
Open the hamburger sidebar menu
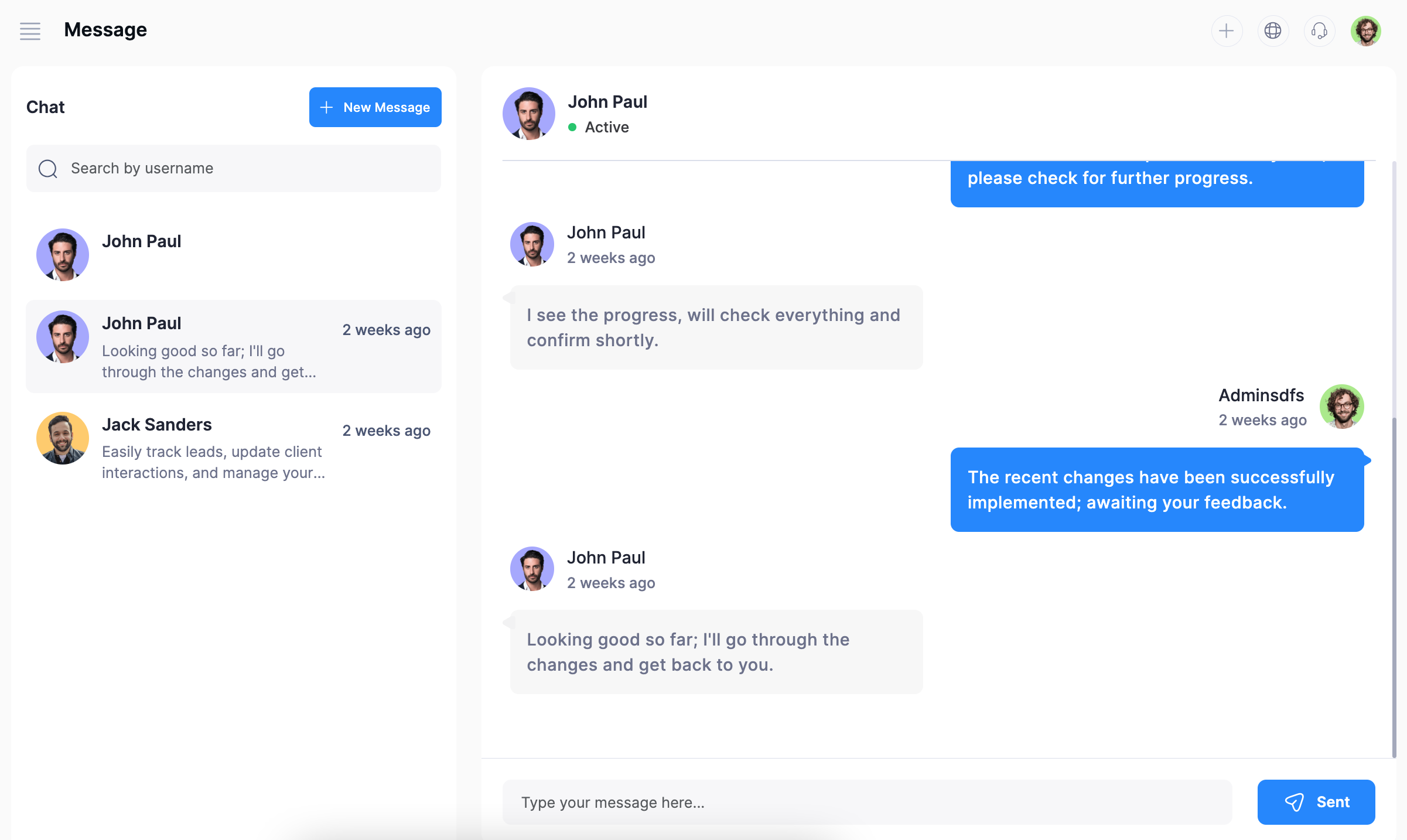click(x=30, y=30)
